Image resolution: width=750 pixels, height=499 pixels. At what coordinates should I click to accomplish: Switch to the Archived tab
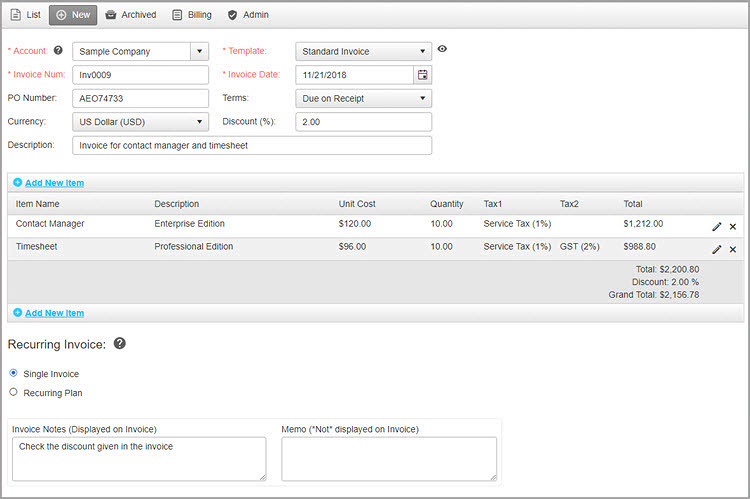coord(130,15)
